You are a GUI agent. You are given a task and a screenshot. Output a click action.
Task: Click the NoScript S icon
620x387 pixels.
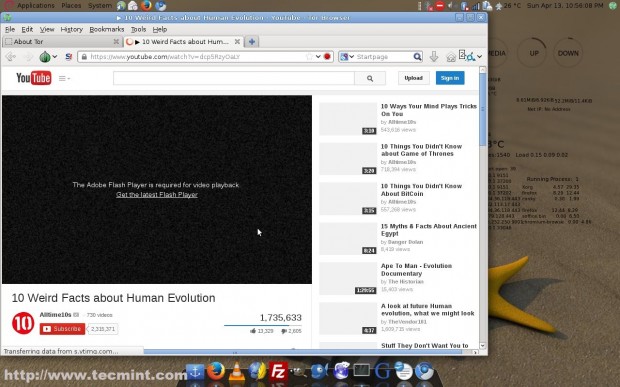coord(68,57)
